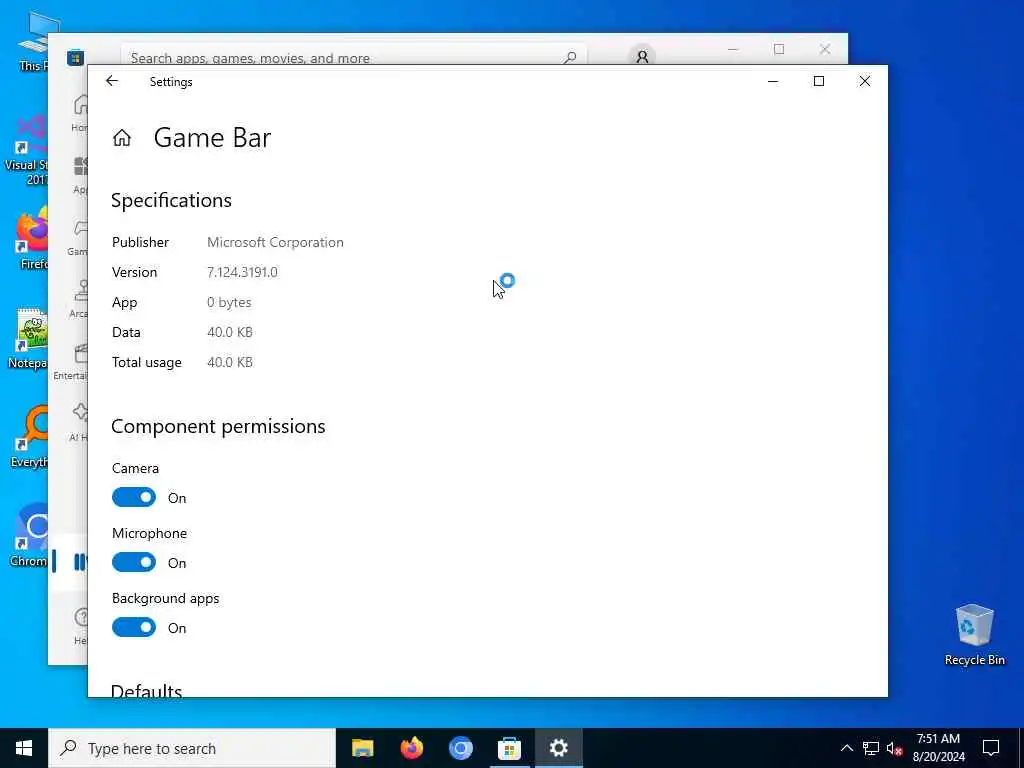Click Microsoft Corporation publisher text

[x=275, y=242]
